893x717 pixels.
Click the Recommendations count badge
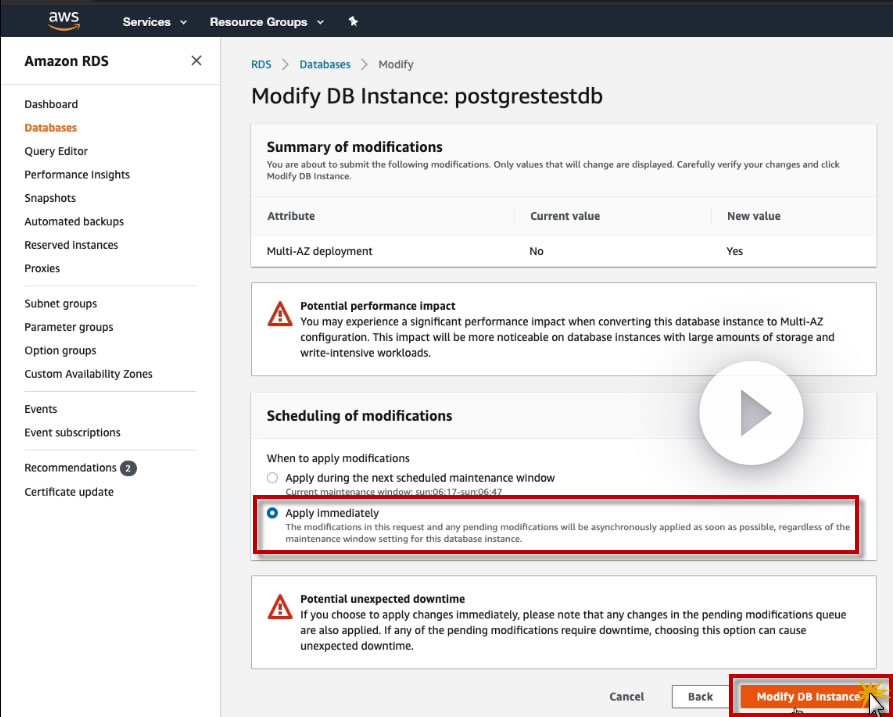pyautogui.click(x=128, y=468)
